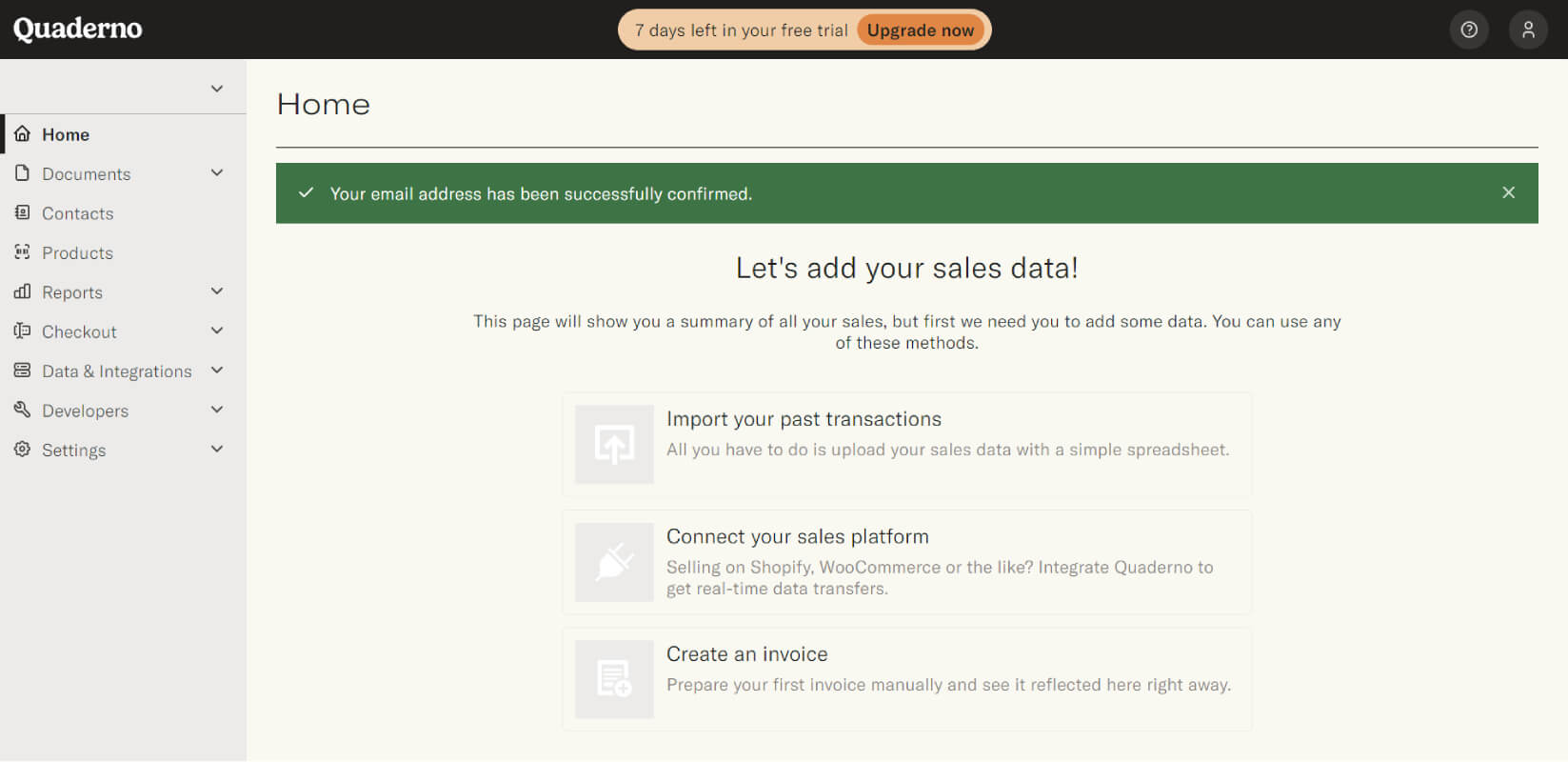1568x762 pixels.
Task: Click the Home page heading
Action: coord(323,104)
